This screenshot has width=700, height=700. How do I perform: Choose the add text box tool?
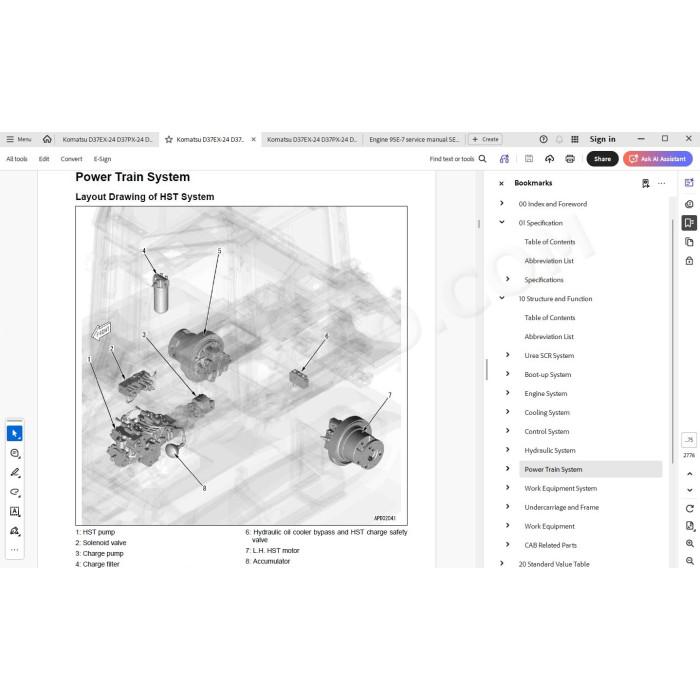point(15,512)
